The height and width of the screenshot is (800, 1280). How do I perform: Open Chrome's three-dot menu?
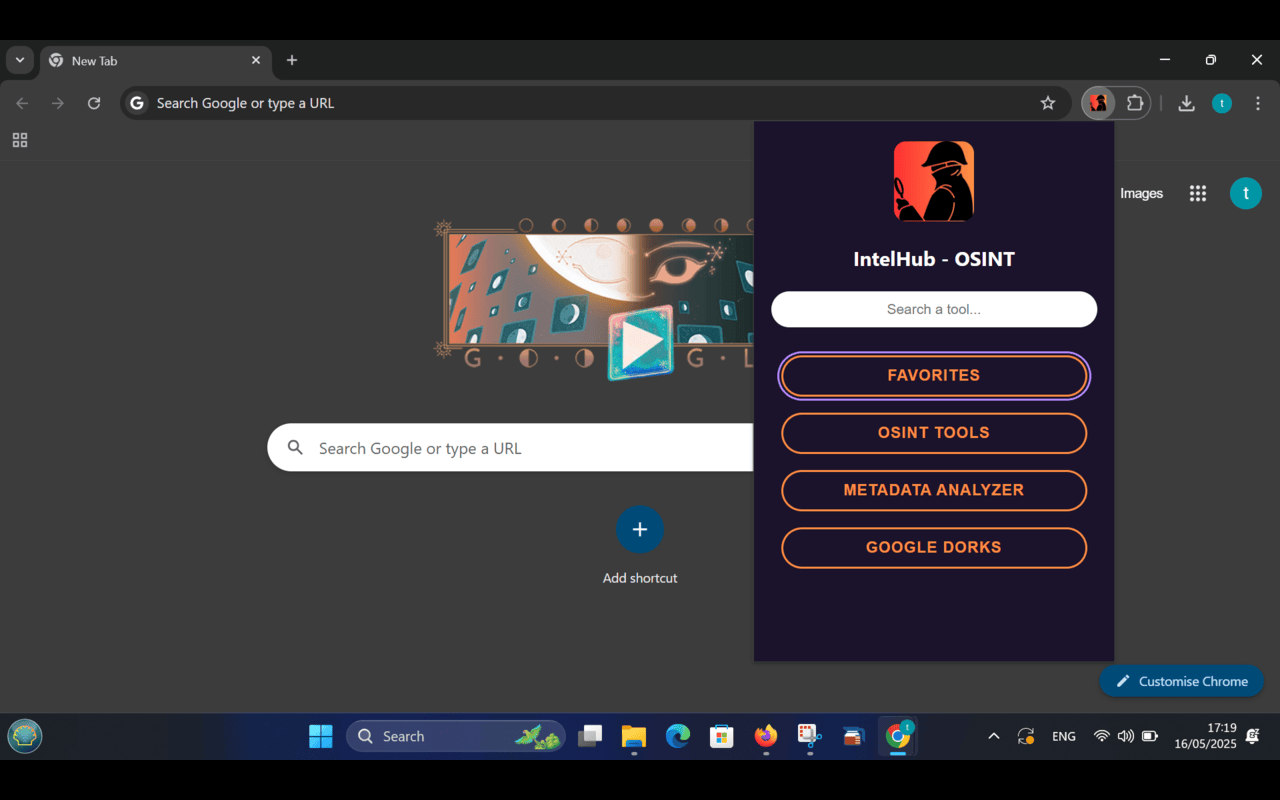(1257, 103)
